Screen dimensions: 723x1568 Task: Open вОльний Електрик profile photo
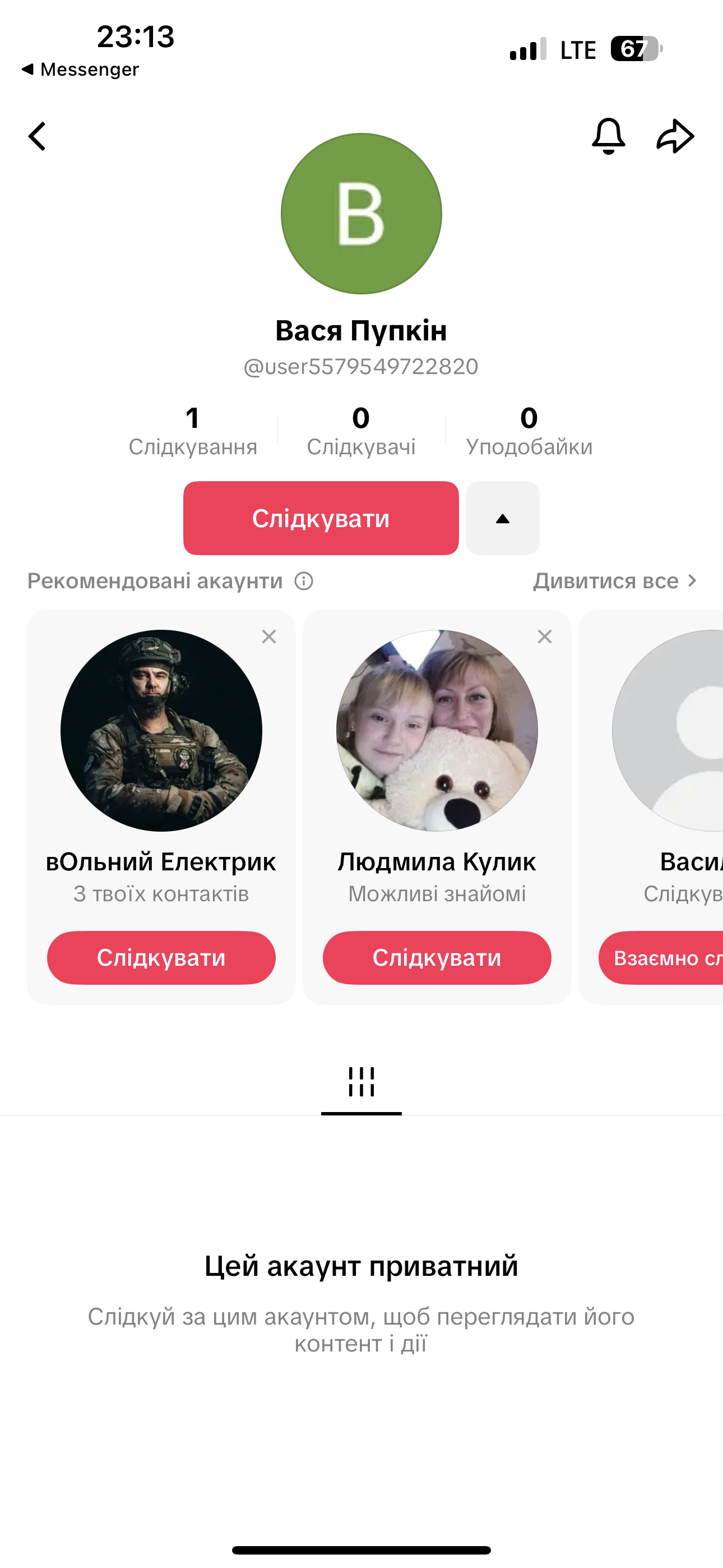point(161,730)
